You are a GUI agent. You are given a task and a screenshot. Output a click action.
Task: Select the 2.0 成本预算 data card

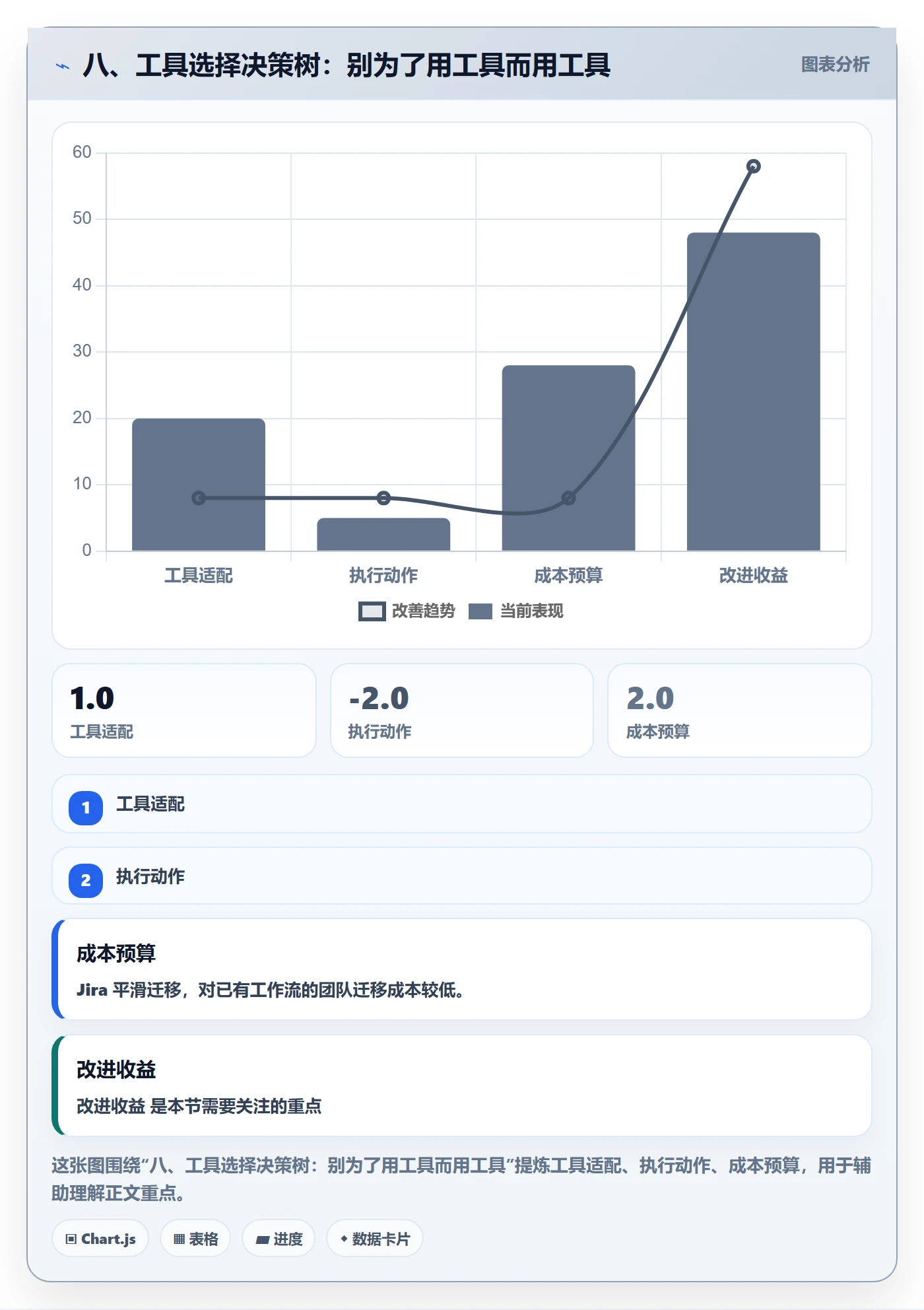point(739,710)
